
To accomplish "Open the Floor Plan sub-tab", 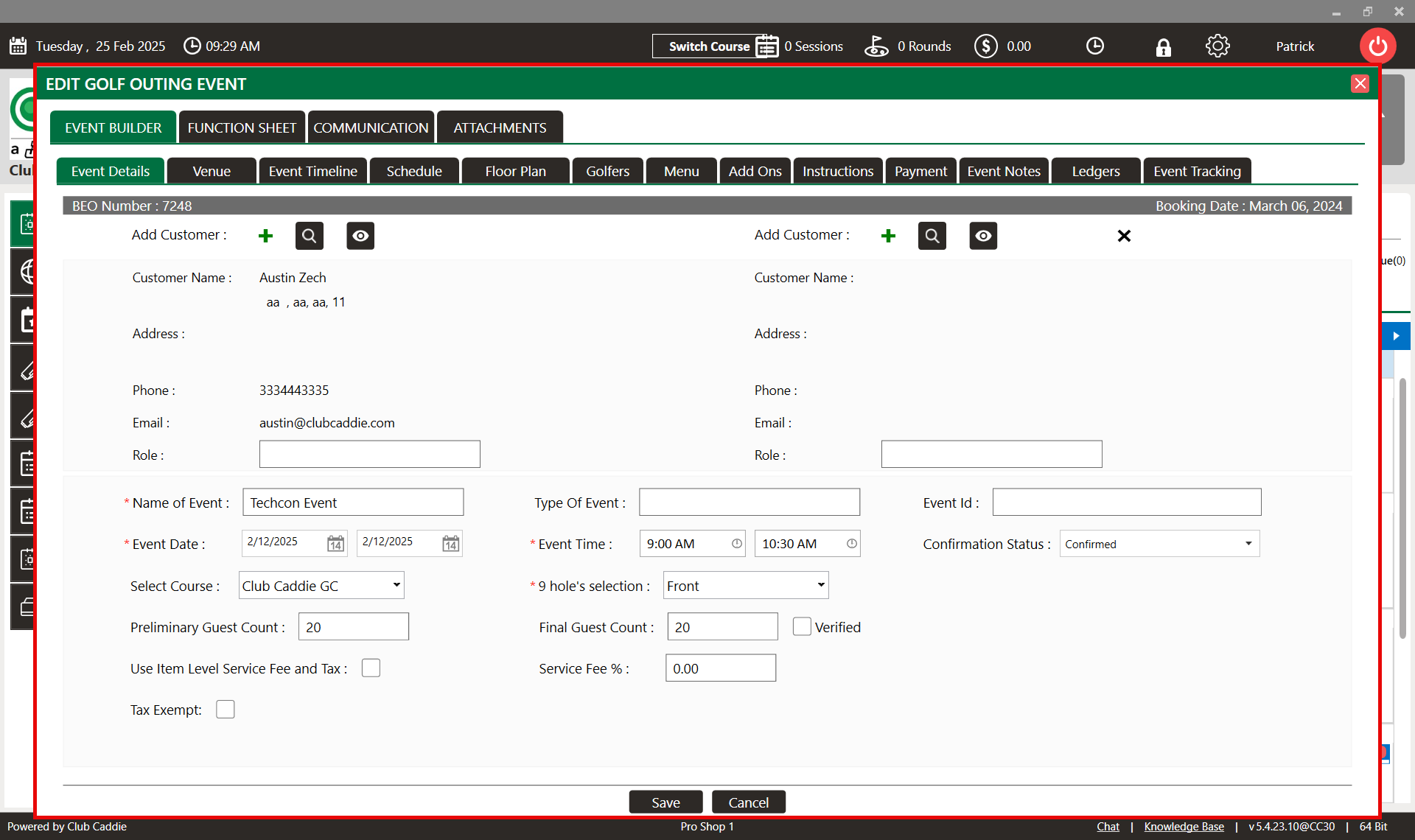I will click(515, 171).
